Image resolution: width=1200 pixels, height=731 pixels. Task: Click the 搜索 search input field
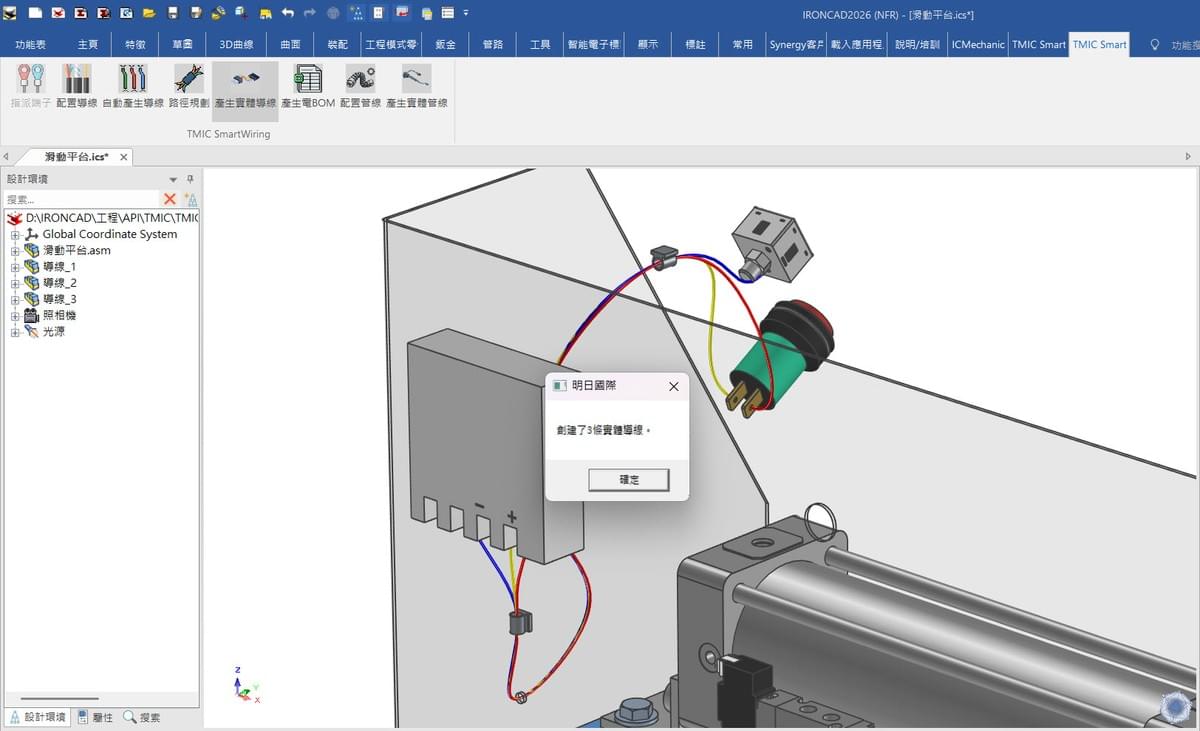click(x=81, y=199)
